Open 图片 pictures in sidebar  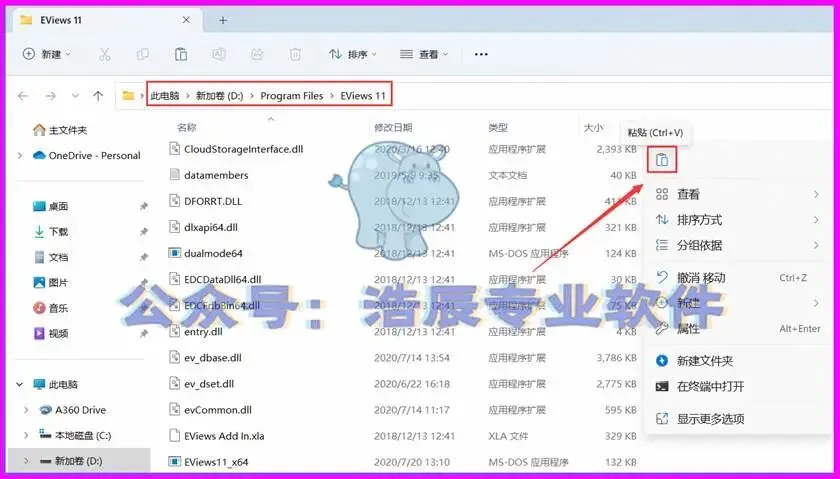[51, 282]
